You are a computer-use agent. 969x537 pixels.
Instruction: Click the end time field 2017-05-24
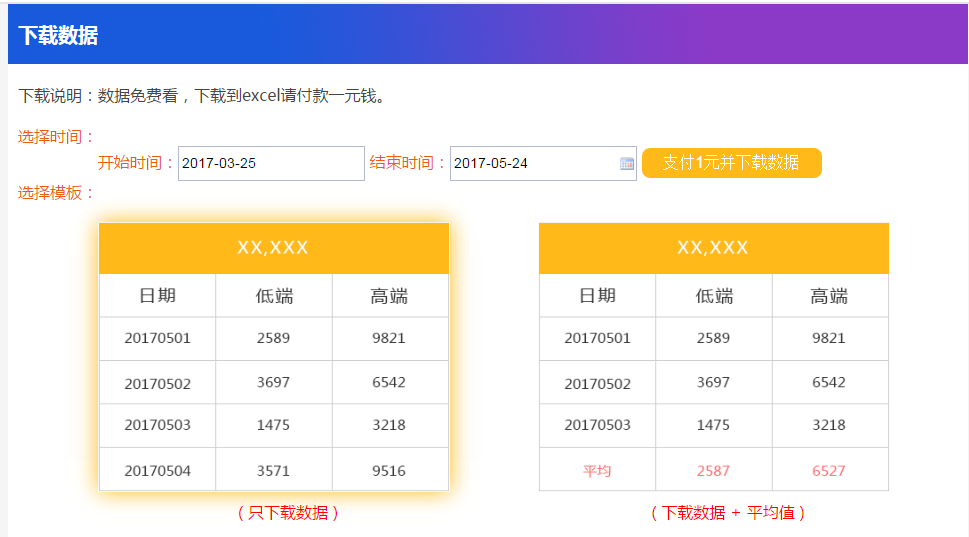tap(543, 164)
